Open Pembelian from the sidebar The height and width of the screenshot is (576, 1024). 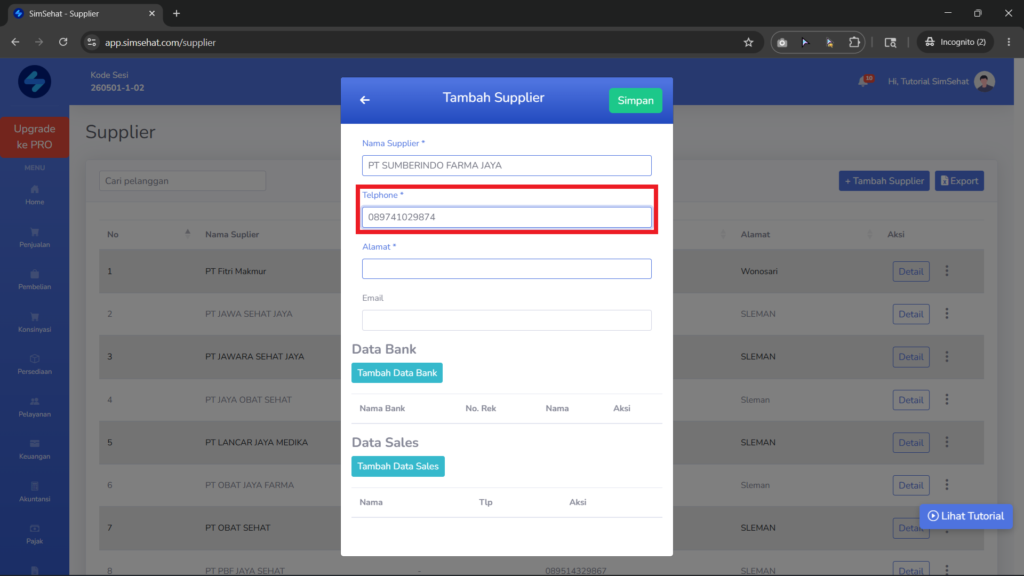click(x=35, y=280)
